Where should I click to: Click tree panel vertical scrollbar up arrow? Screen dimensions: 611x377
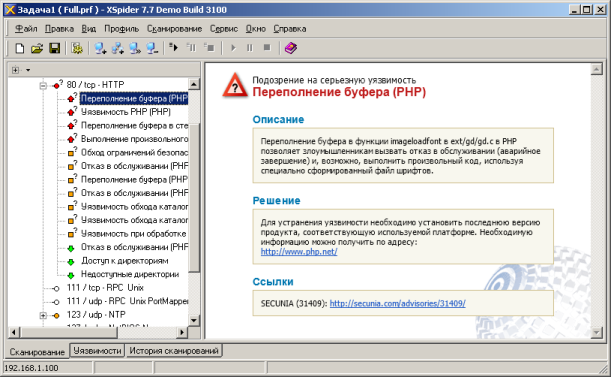[194, 84]
